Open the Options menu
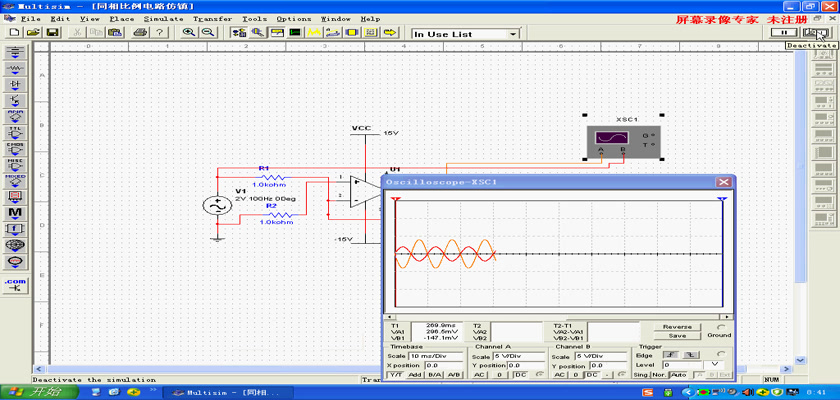This screenshot has width=840, height=400. pos(294,19)
